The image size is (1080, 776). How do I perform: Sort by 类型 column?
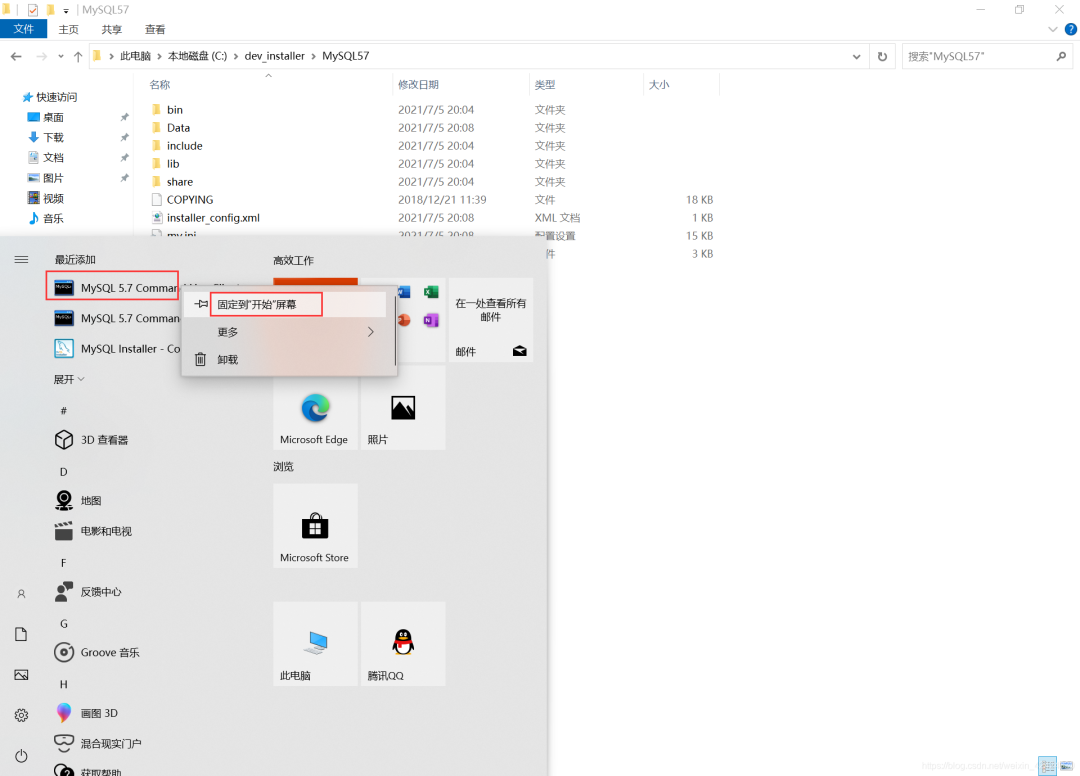click(545, 84)
